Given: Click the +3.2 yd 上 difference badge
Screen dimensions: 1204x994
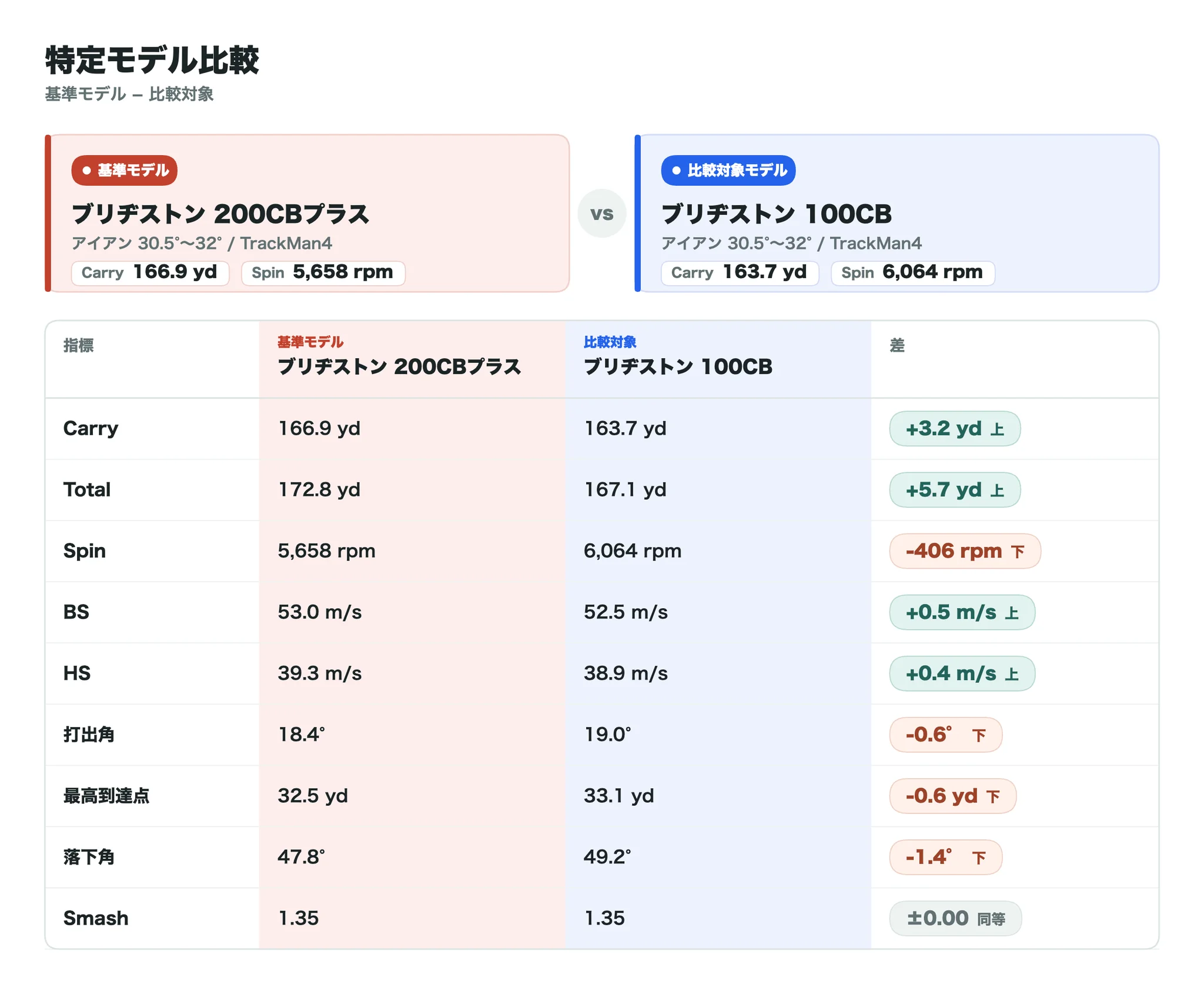Looking at the screenshot, I should pyautogui.click(x=955, y=429).
